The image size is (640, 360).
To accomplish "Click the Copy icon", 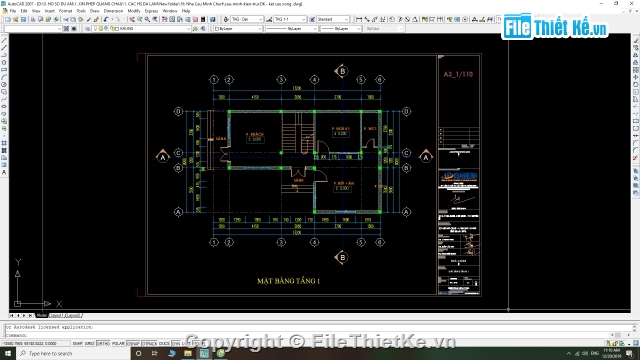I will (x=73, y=19).
